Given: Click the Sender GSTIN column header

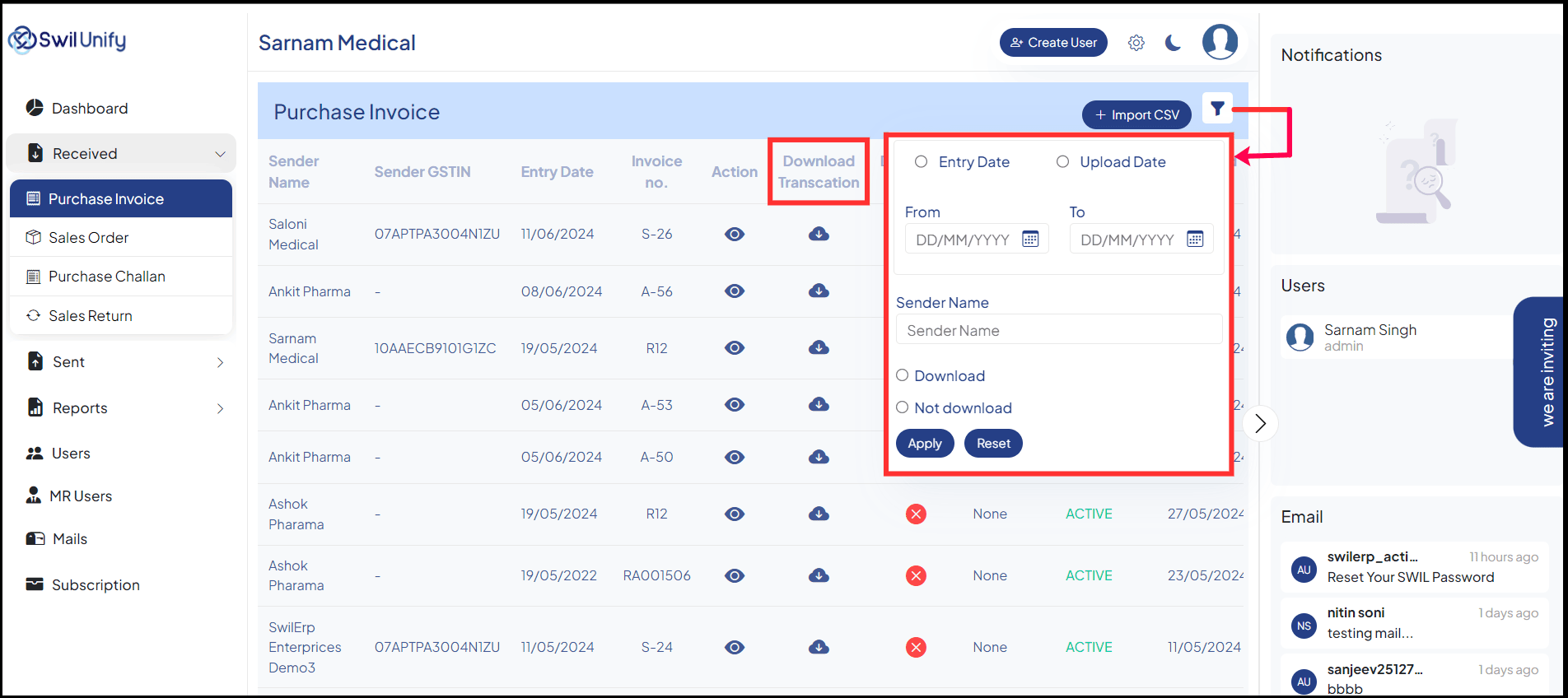Looking at the screenshot, I should click(x=422, y=172).
